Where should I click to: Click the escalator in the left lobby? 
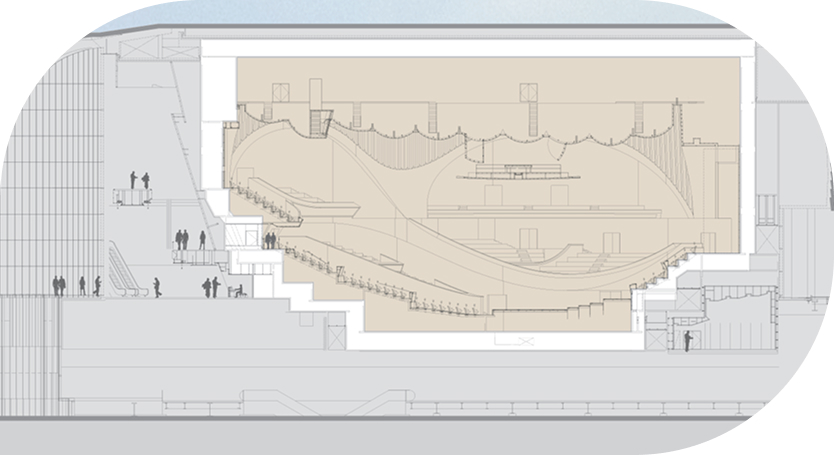point(122,270)
